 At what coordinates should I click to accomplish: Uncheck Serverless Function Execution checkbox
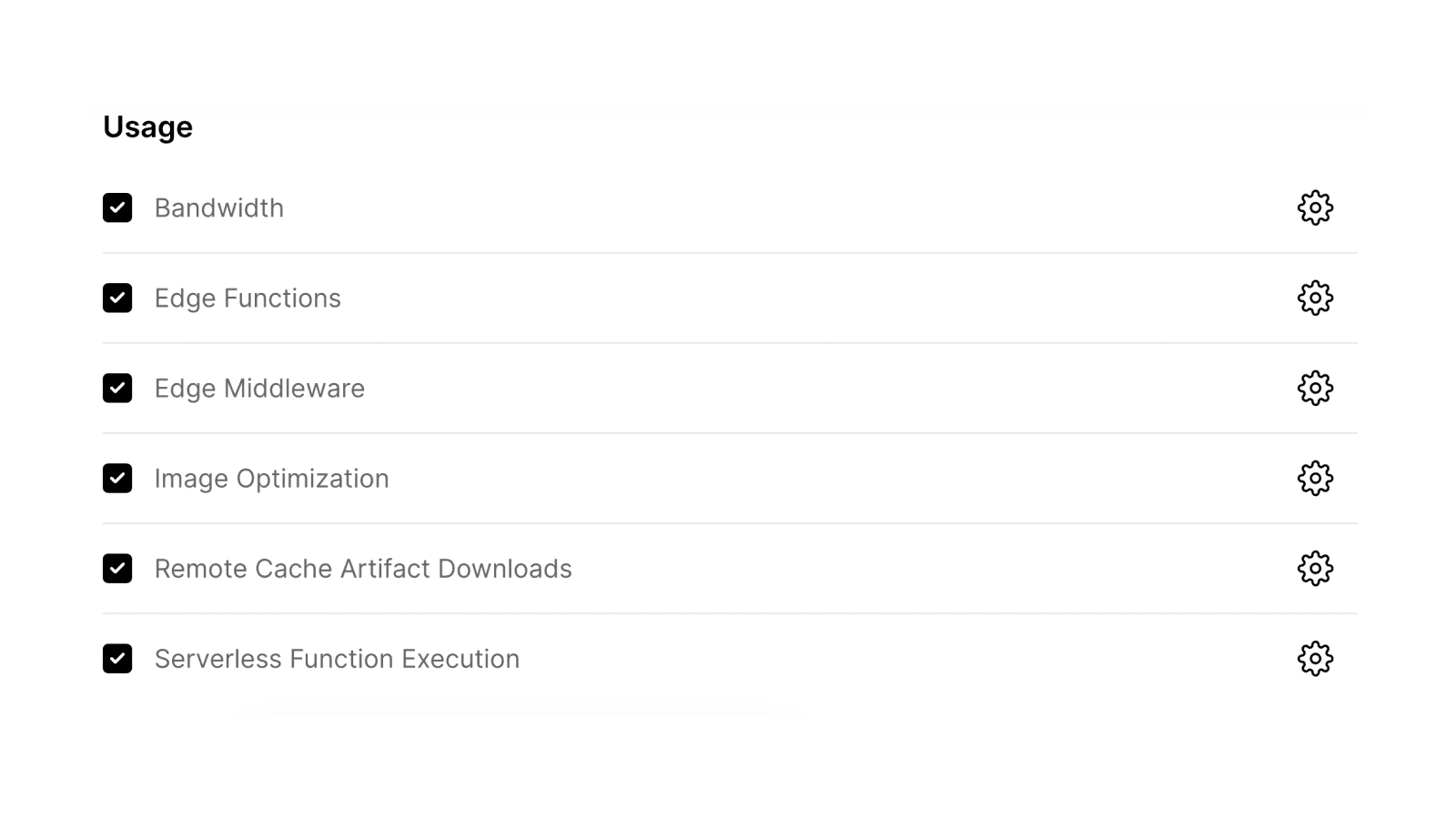coord(117,658)
